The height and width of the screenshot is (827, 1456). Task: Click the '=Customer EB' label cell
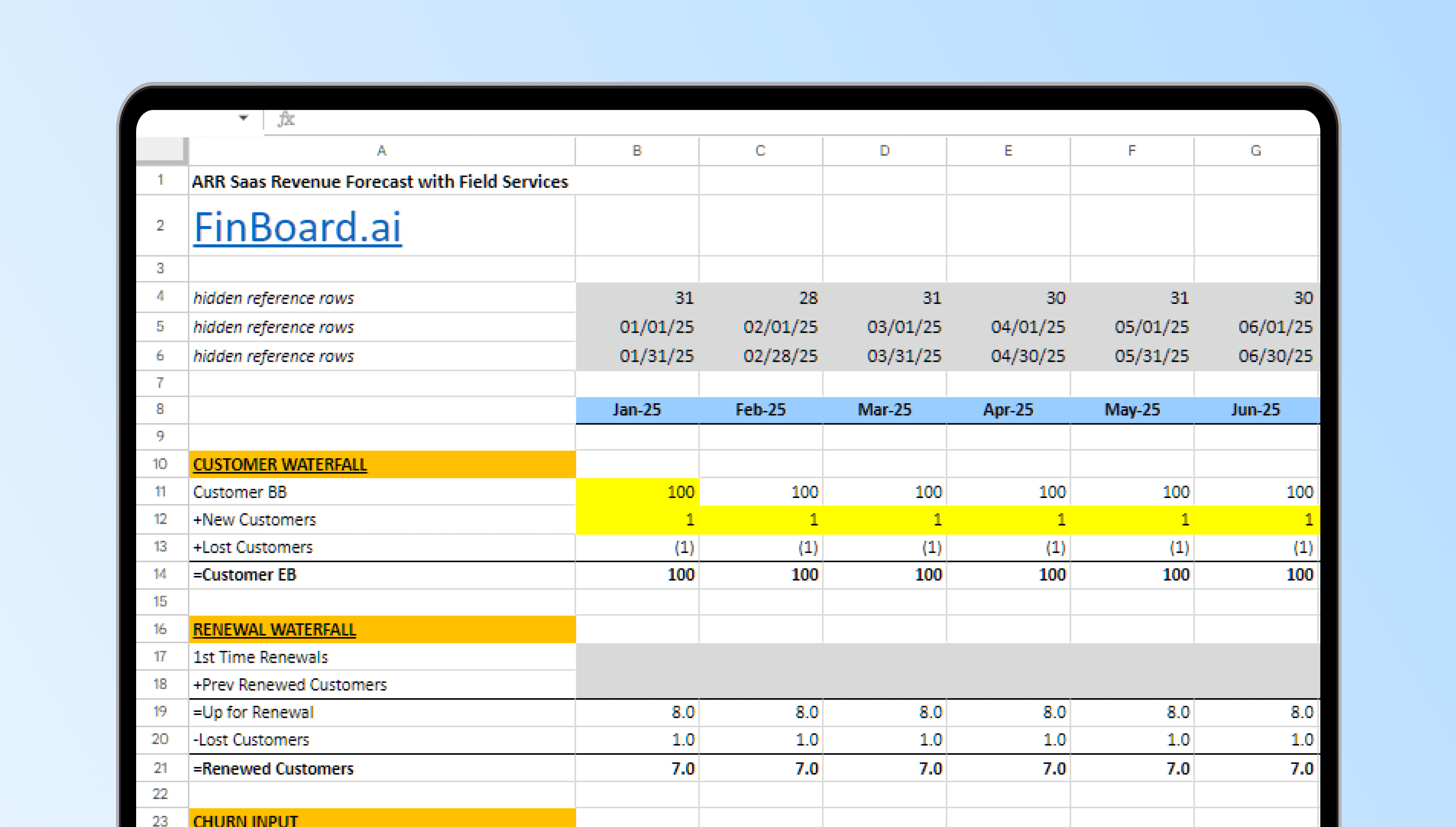(x=381, y=574)
